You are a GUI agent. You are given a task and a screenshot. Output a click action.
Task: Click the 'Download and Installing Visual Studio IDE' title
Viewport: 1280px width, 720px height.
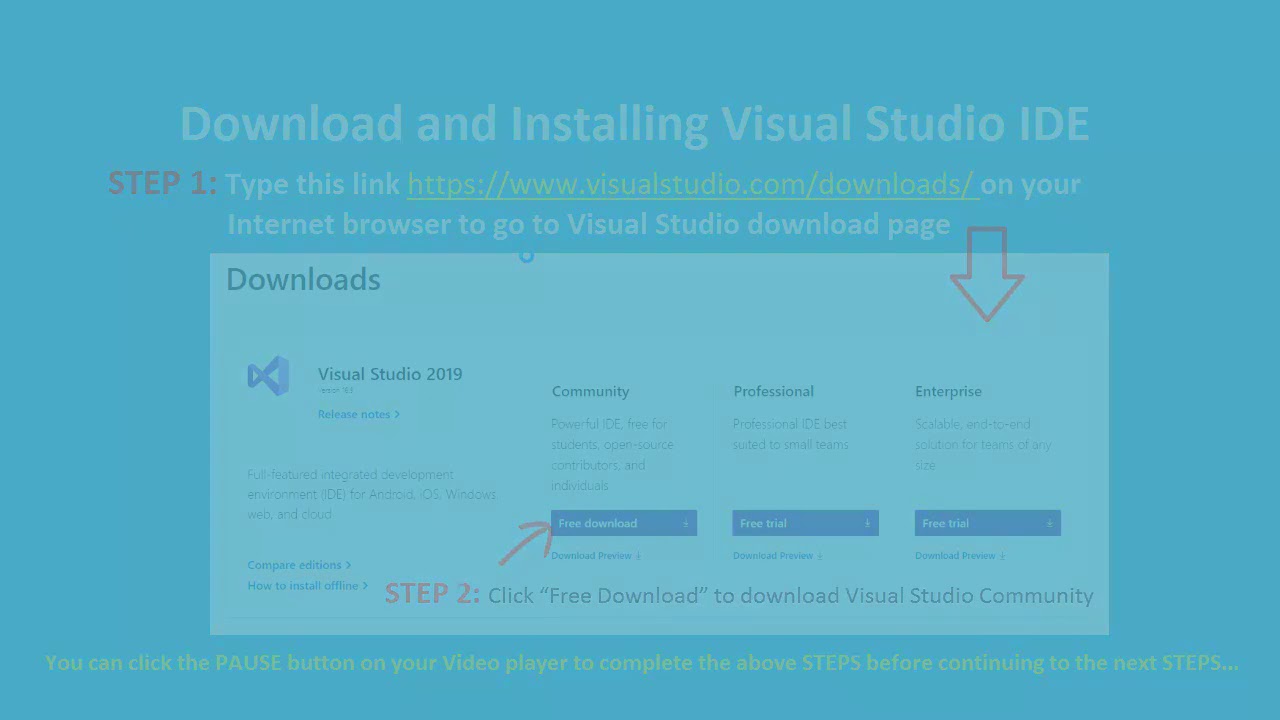tap(634, 124)
